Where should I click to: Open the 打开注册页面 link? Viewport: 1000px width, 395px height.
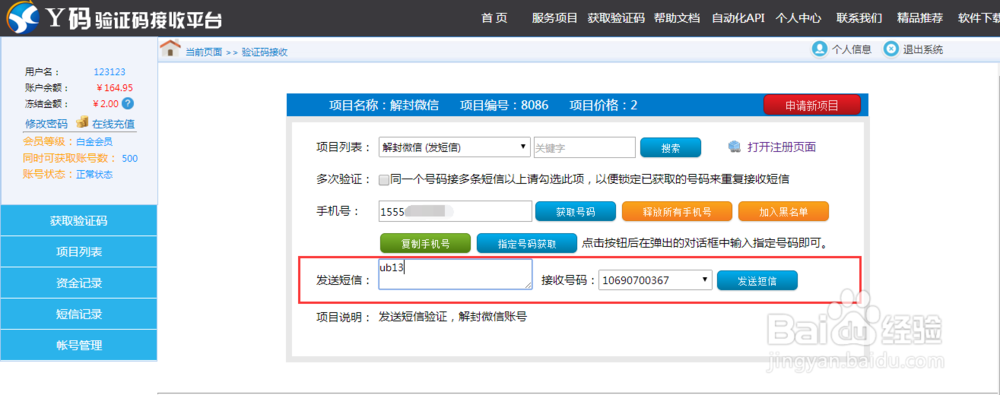tap(781, 147)
